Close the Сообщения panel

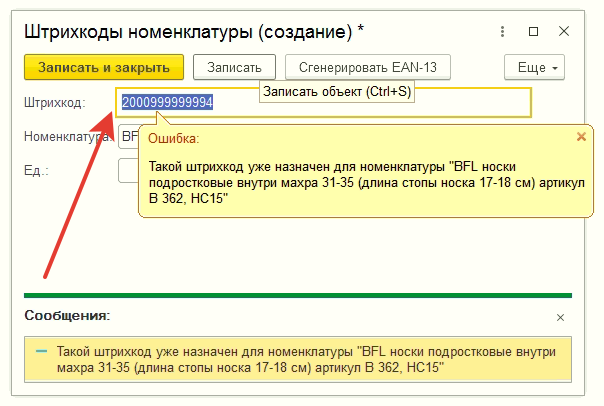[x=560, y=317]
